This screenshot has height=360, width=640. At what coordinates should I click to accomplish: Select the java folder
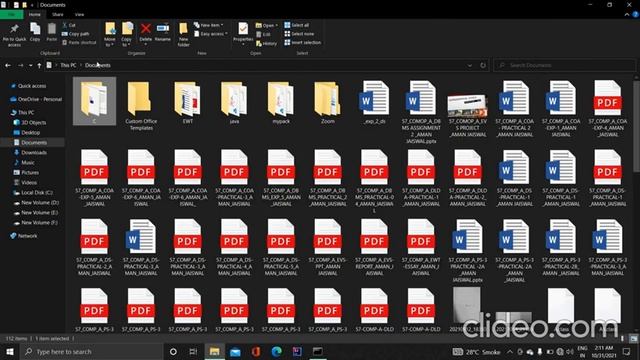tap(234, 102)
